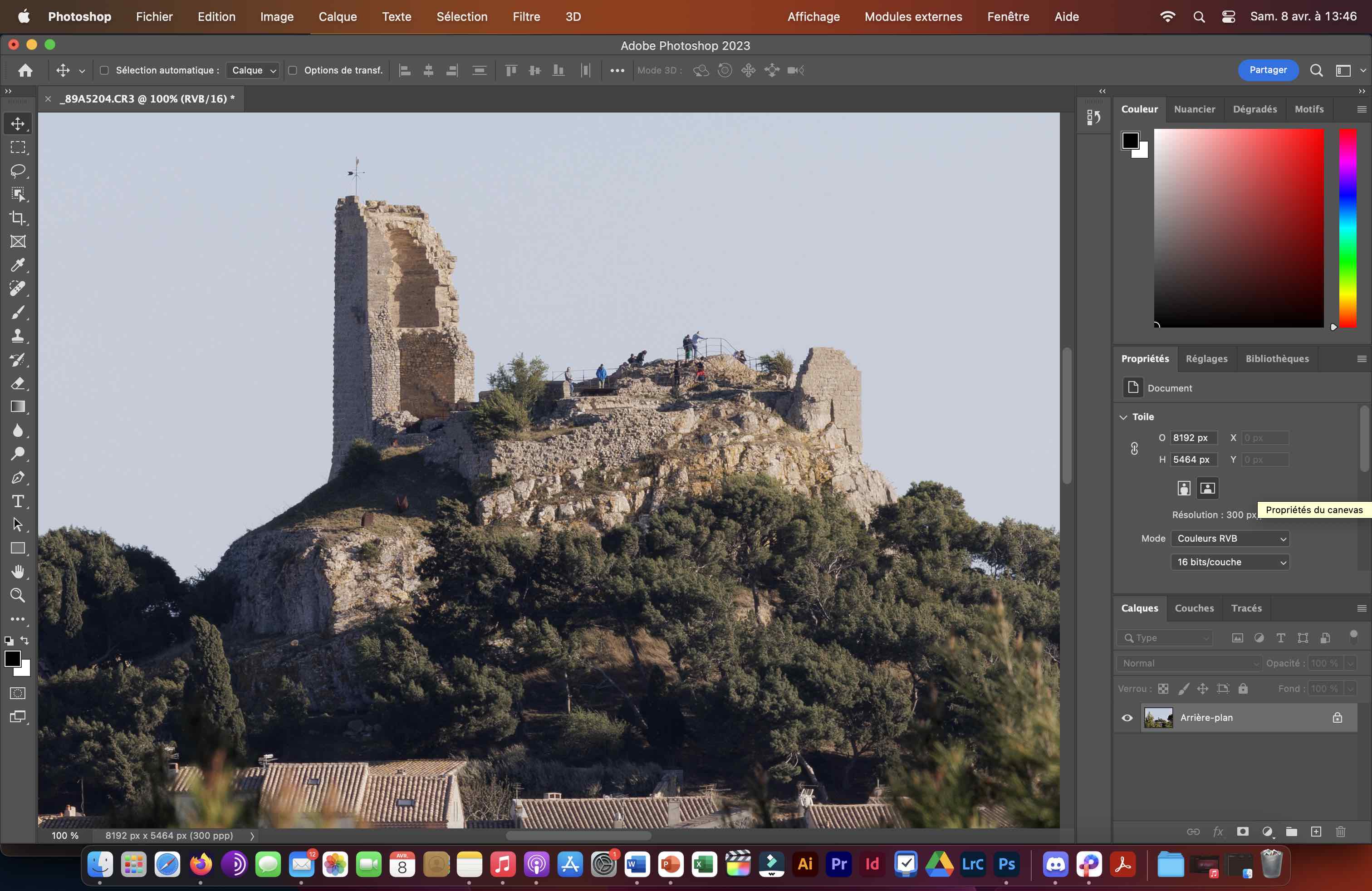This screenshot has height=891, width=1372.
Task: Enable the Options de transf. checkbox
Action: point(293,70)
